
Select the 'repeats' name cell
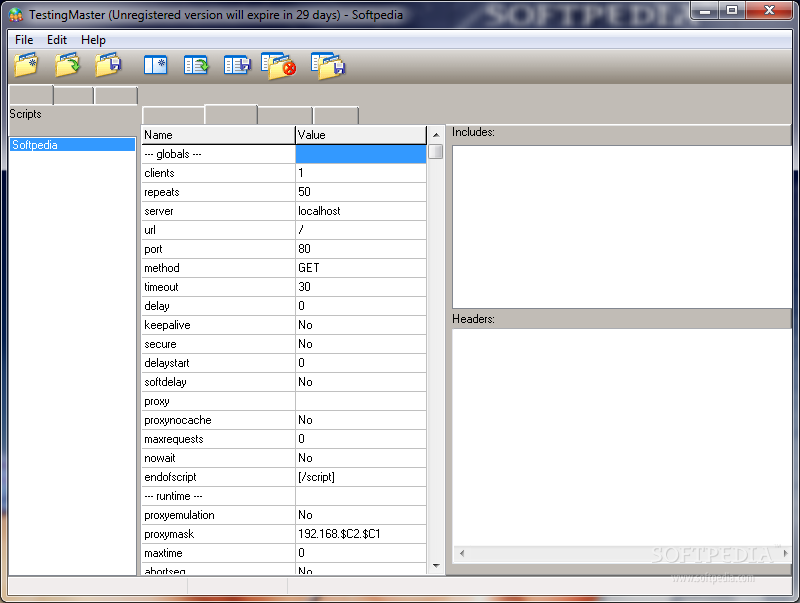coord(218,192)
